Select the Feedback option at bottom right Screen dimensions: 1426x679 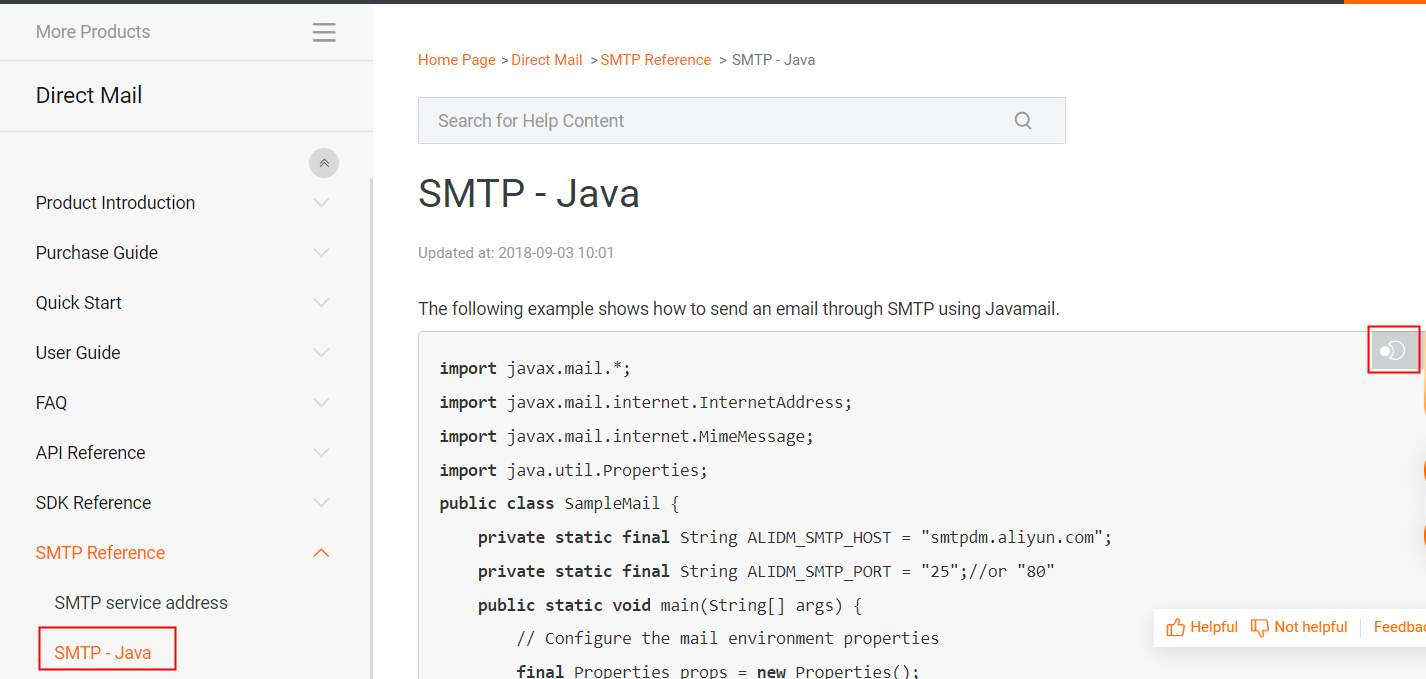1398,626
